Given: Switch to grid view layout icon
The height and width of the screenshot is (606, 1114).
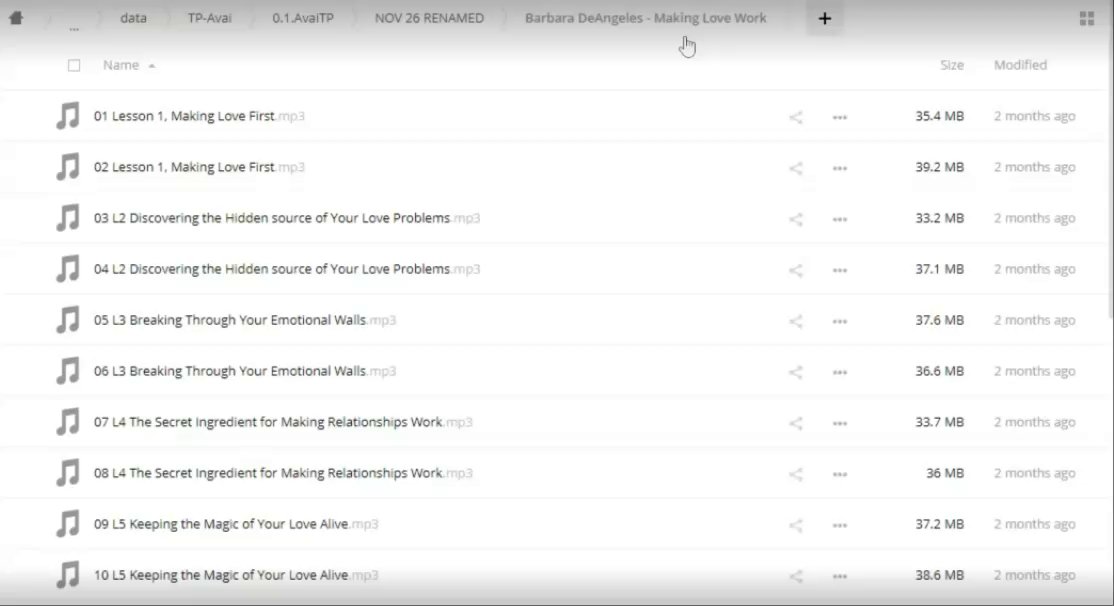Looking at the screenshot, I should coord(1087,18).
